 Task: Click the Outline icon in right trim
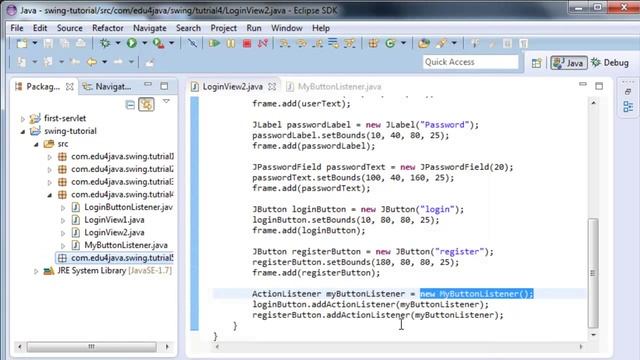(628, 107)
